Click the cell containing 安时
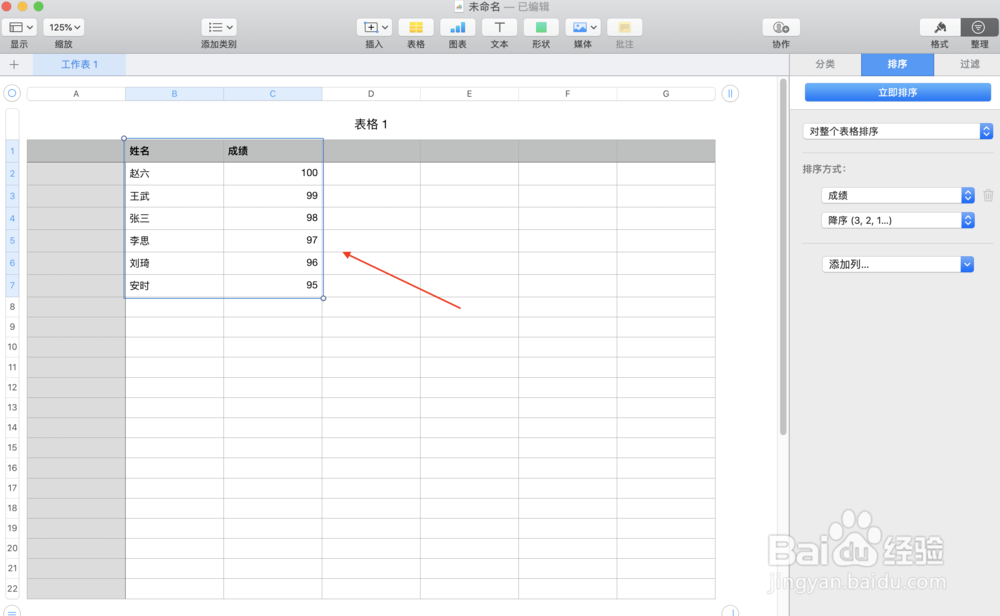This screenshot has width=1000, height=616. tap(174, 286)
